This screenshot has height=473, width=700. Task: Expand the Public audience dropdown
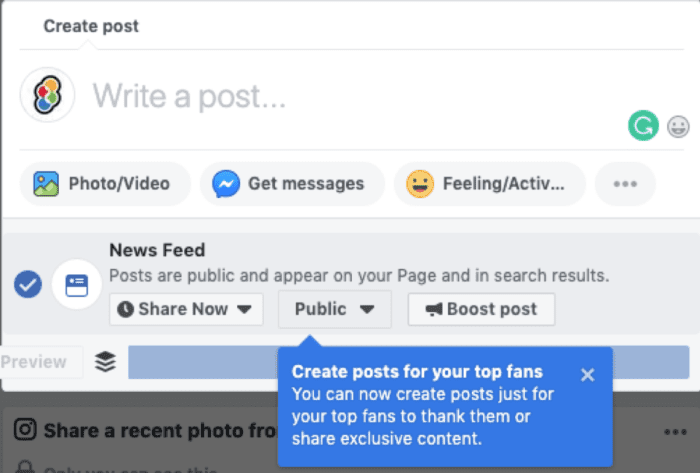(334, 309)
